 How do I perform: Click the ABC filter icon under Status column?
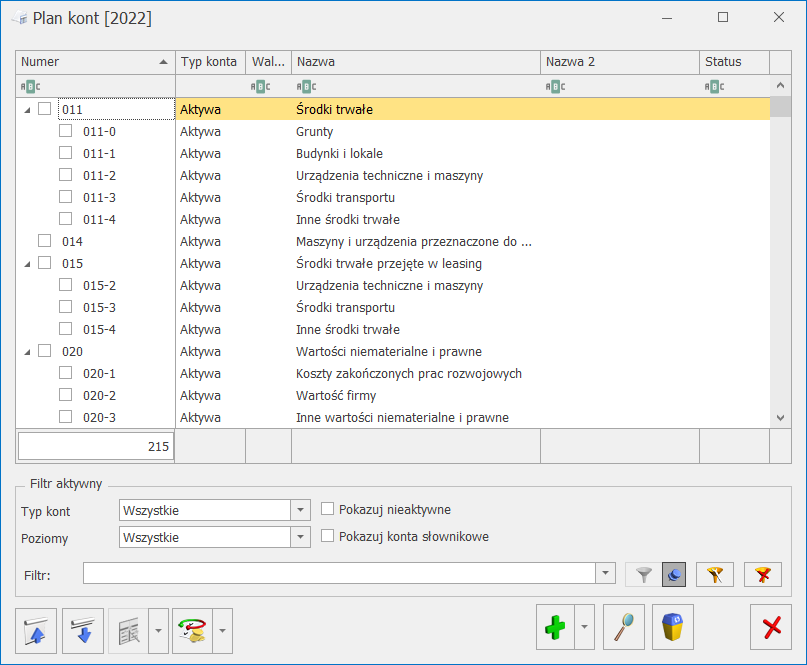coord(714,86)
